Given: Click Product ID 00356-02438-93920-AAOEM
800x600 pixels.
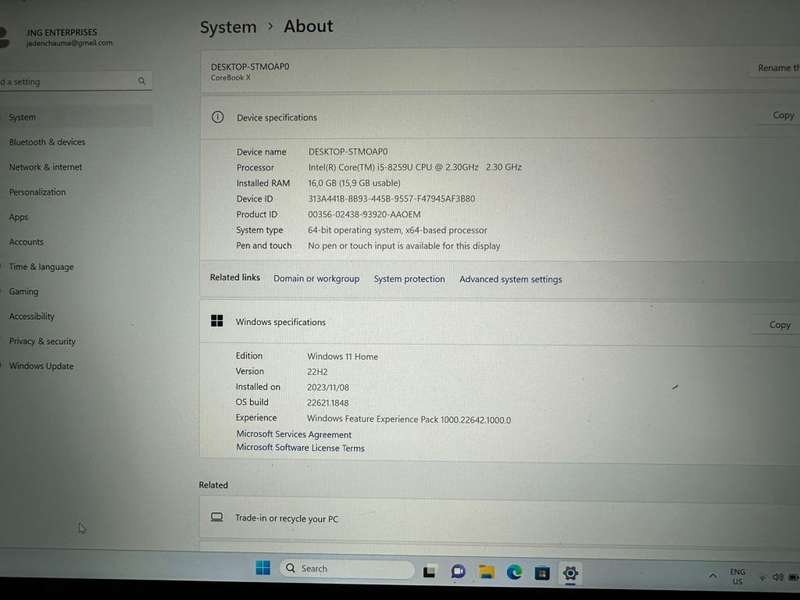Looking at the screenshot, I should (364, 214).
